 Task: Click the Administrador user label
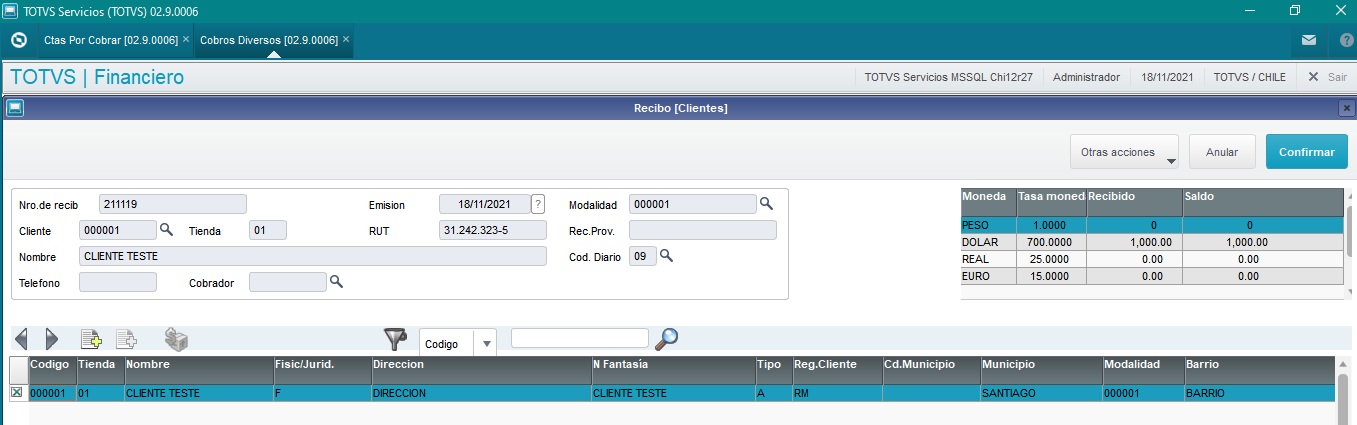click(x=1087, y=77)
